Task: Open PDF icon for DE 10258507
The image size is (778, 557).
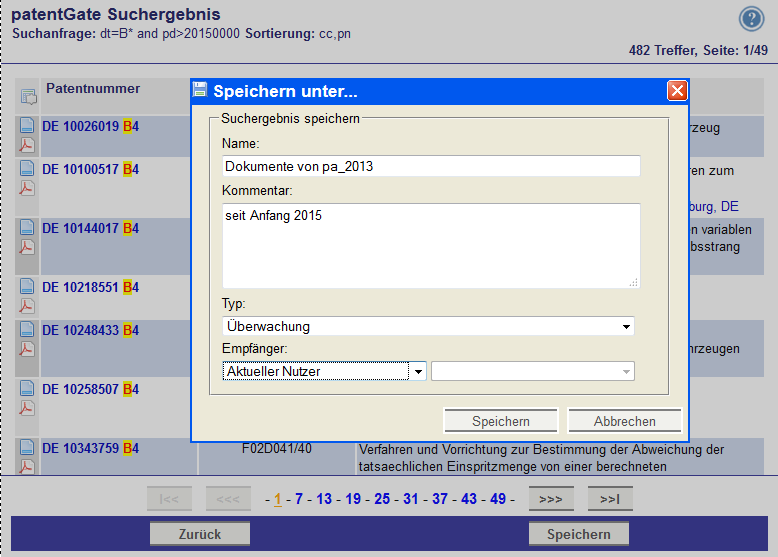Action: point(27,408)
